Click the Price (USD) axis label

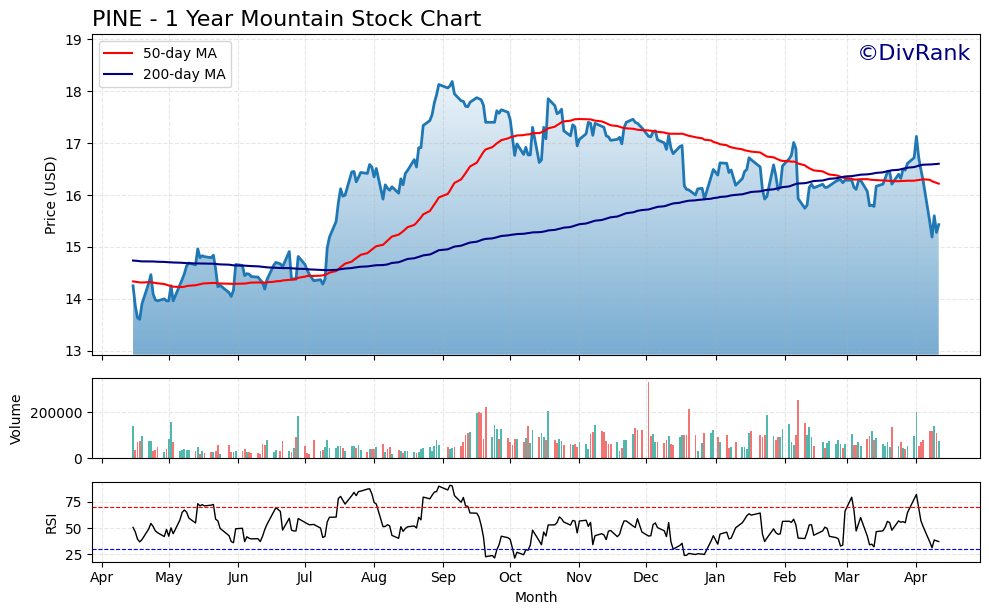(50, 196)
